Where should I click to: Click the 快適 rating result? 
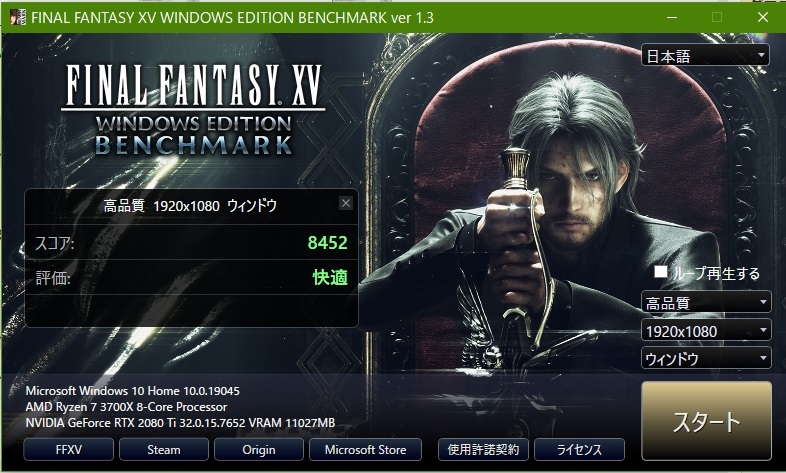coord(330,277)
